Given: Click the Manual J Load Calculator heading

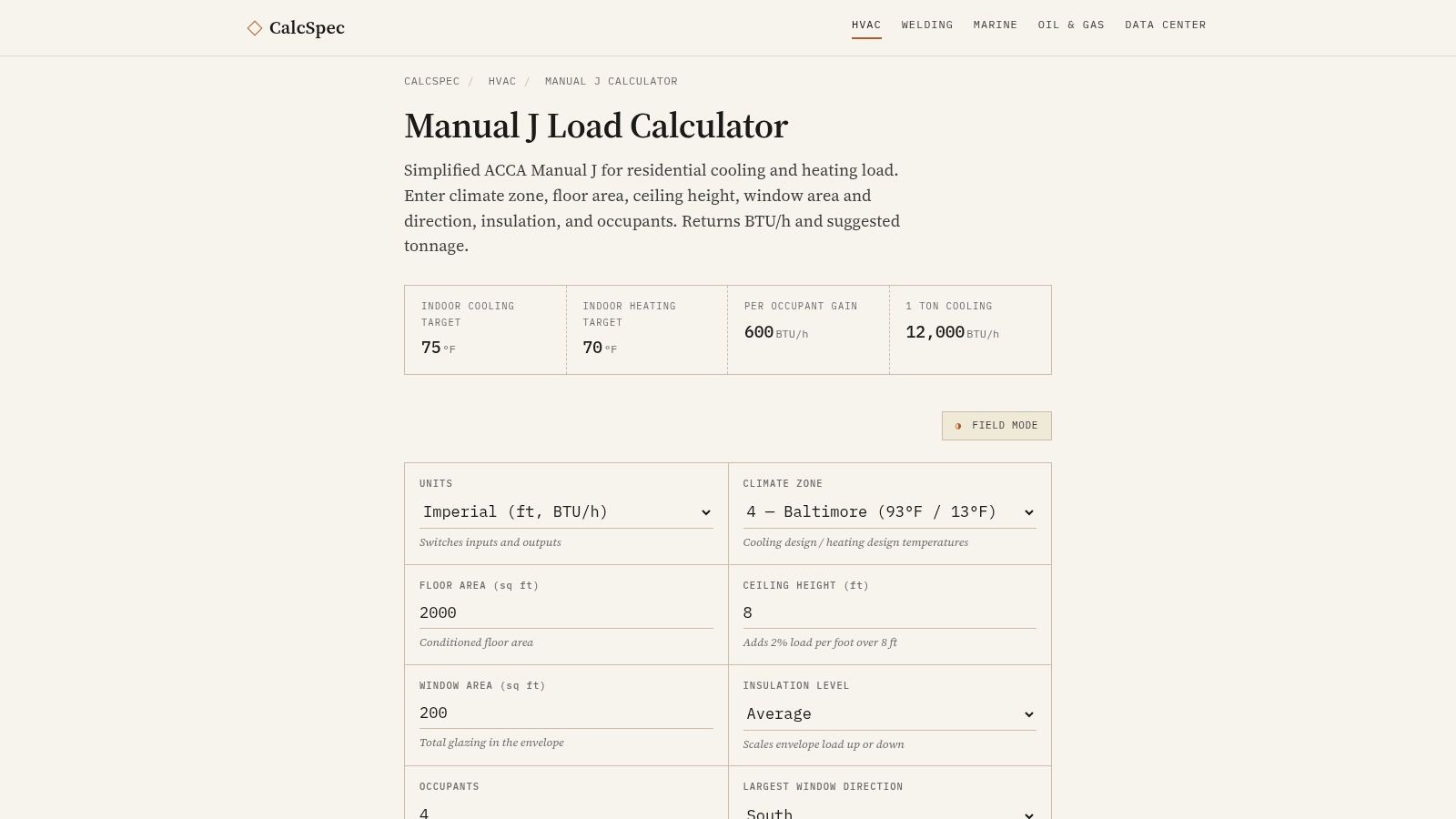Looking at the screenshot, I should pyautogui.click(x=596, y=126).
